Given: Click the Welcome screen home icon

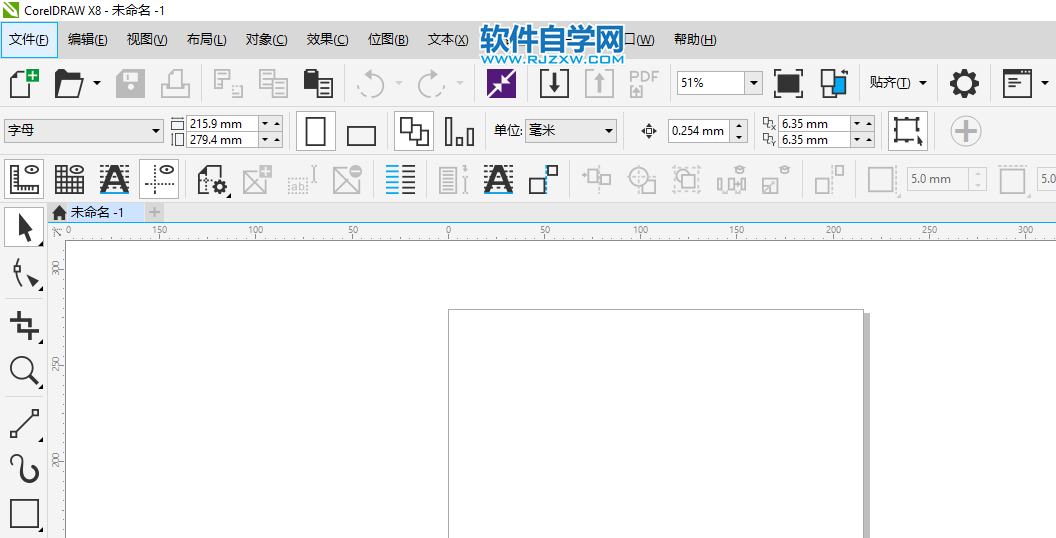Looking at the screenshot, I should coord(59,213).
